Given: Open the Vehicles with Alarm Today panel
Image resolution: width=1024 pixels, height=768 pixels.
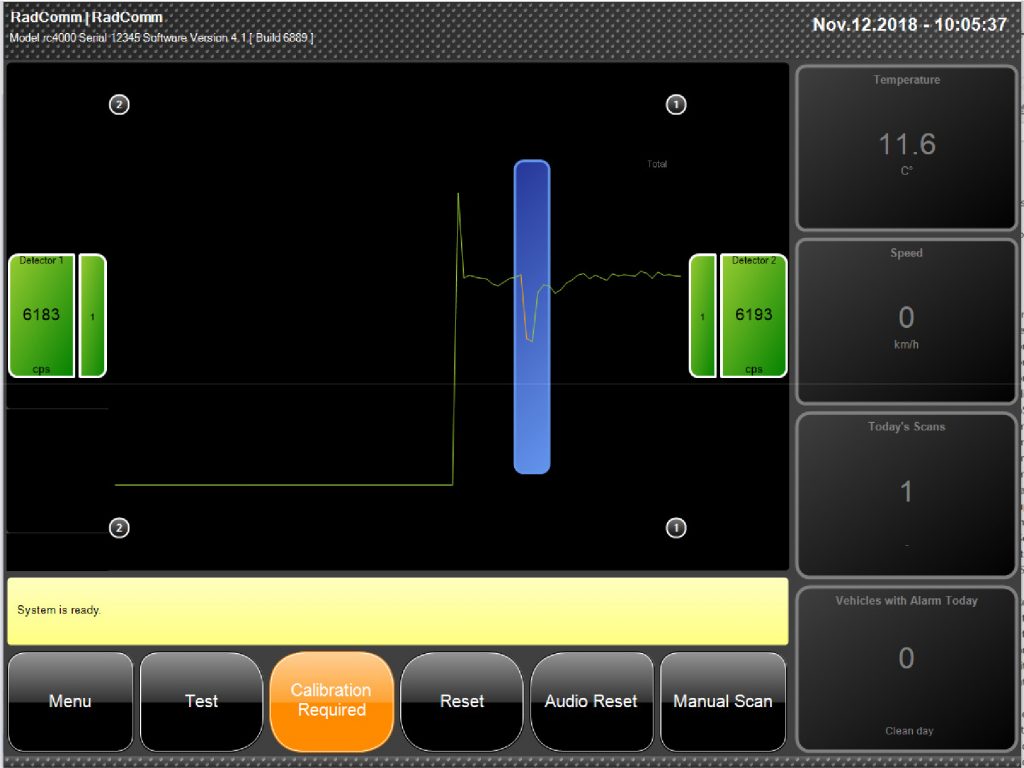Looking at the screenshot, I should (x=906, y=667).
